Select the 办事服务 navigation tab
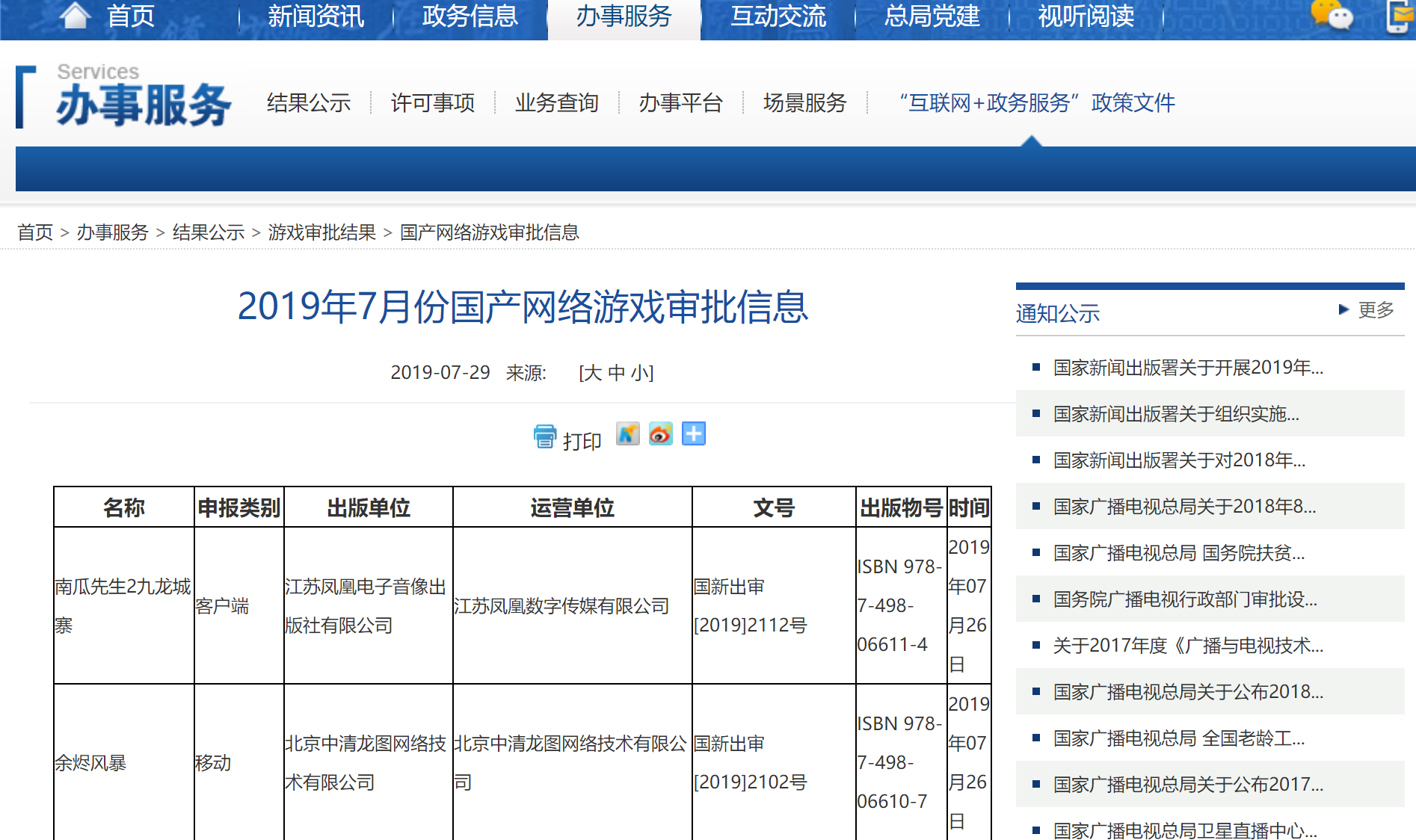The height and width of the screenshot is (840, 1416). [x=624, y=16]
